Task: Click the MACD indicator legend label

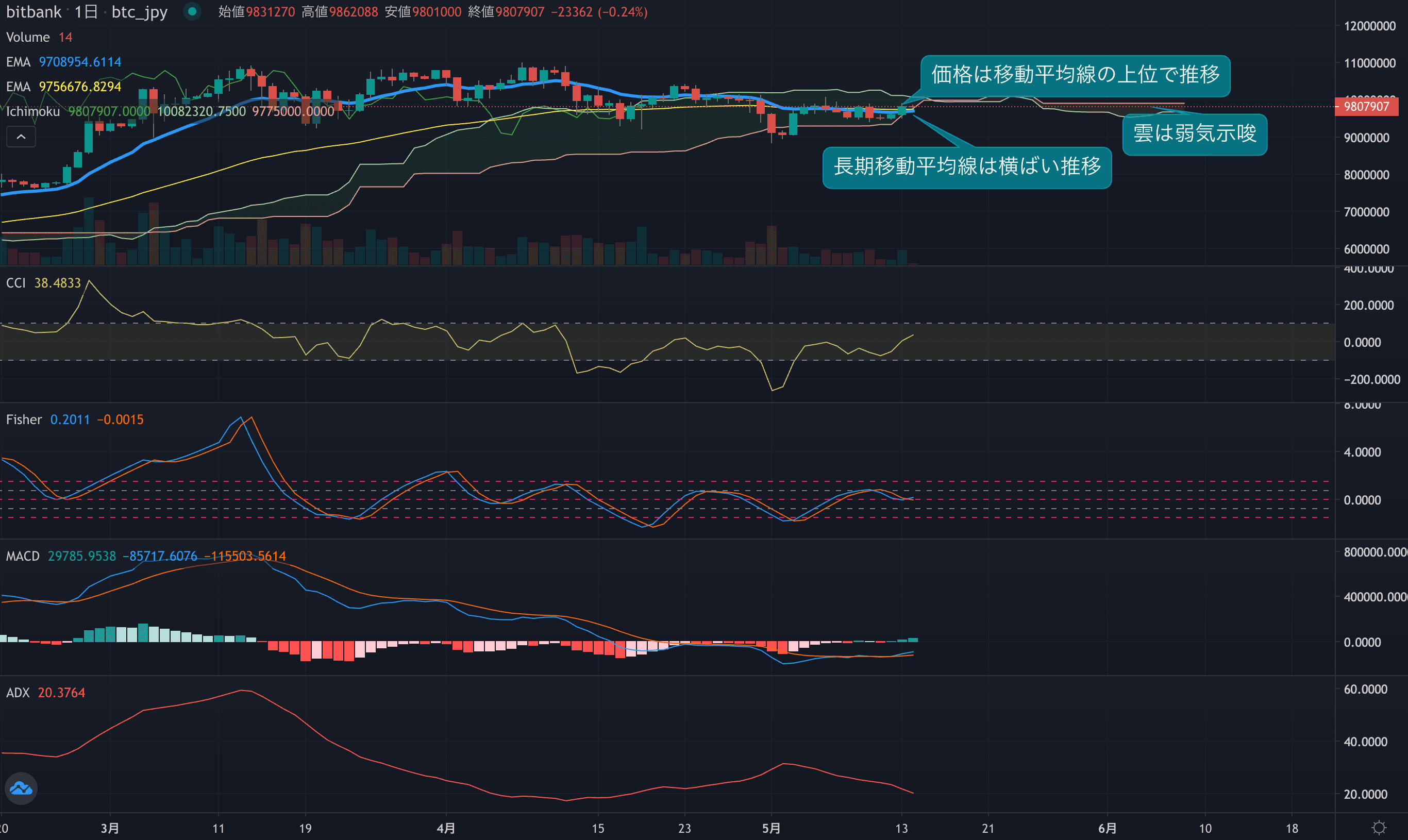Action: [23, 556]
